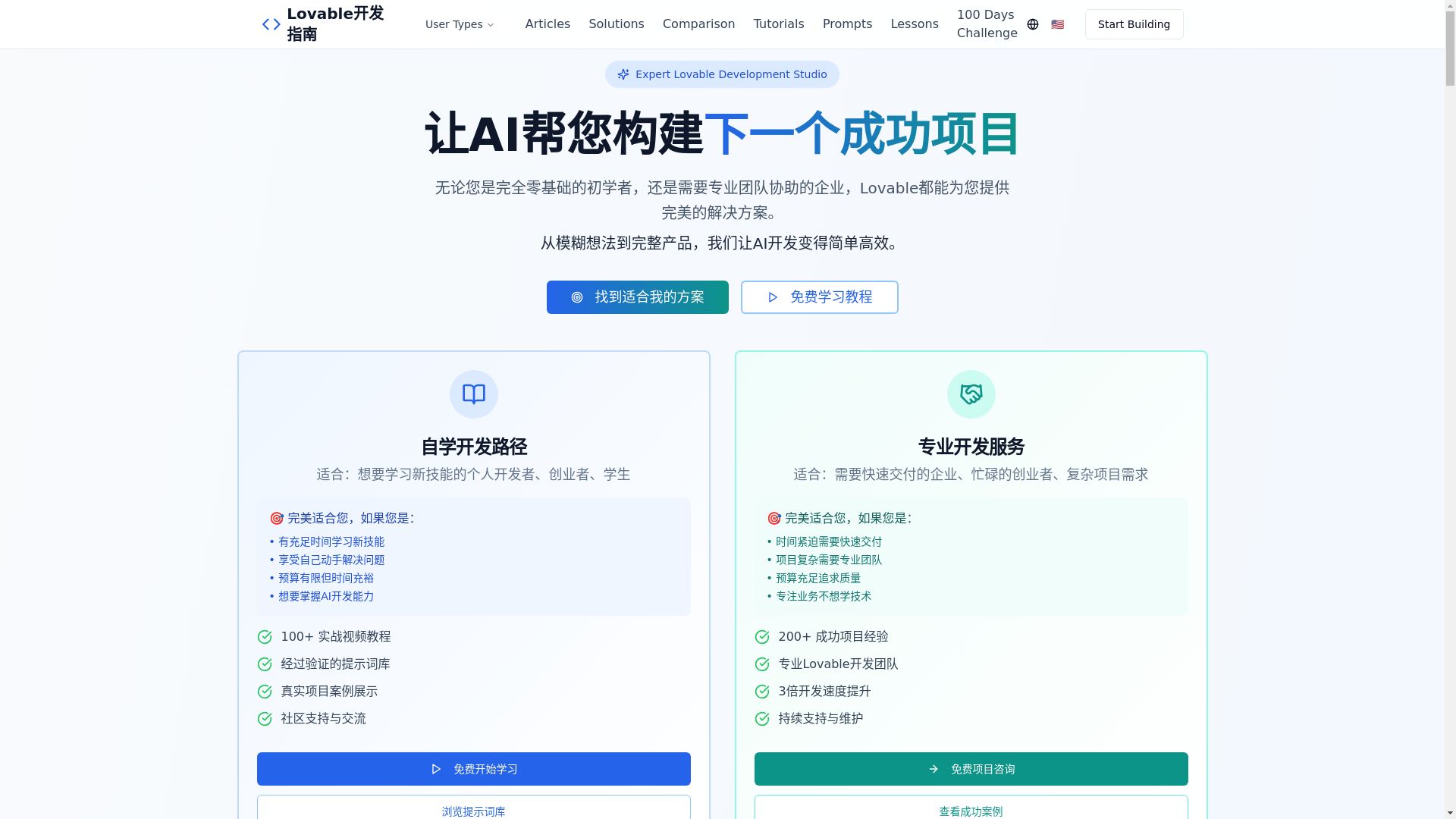Image resolution: width=1456 pixels, height=819 pixels.
Task: Click the dart target emoji in left card
Action: click(x=277, y=519)
